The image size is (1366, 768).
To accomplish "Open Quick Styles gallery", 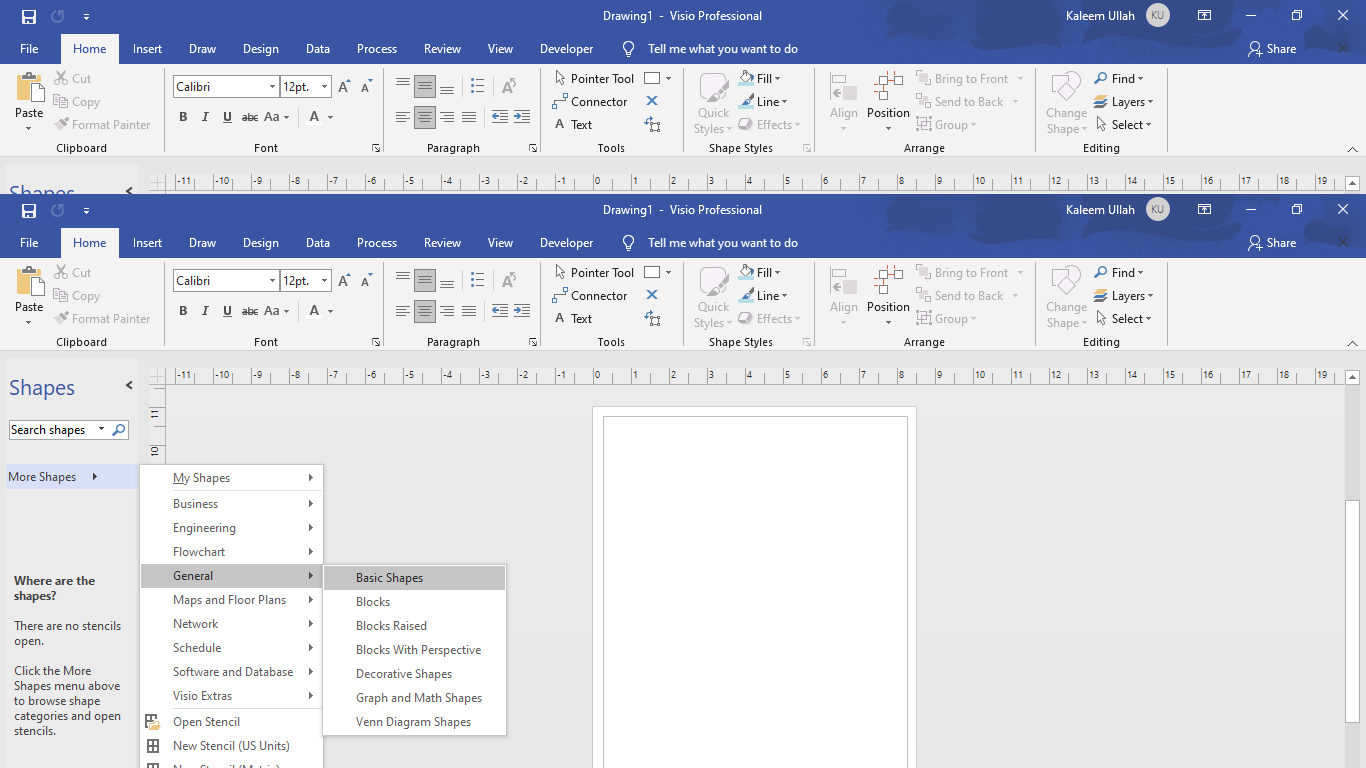I will pos(713,295).
